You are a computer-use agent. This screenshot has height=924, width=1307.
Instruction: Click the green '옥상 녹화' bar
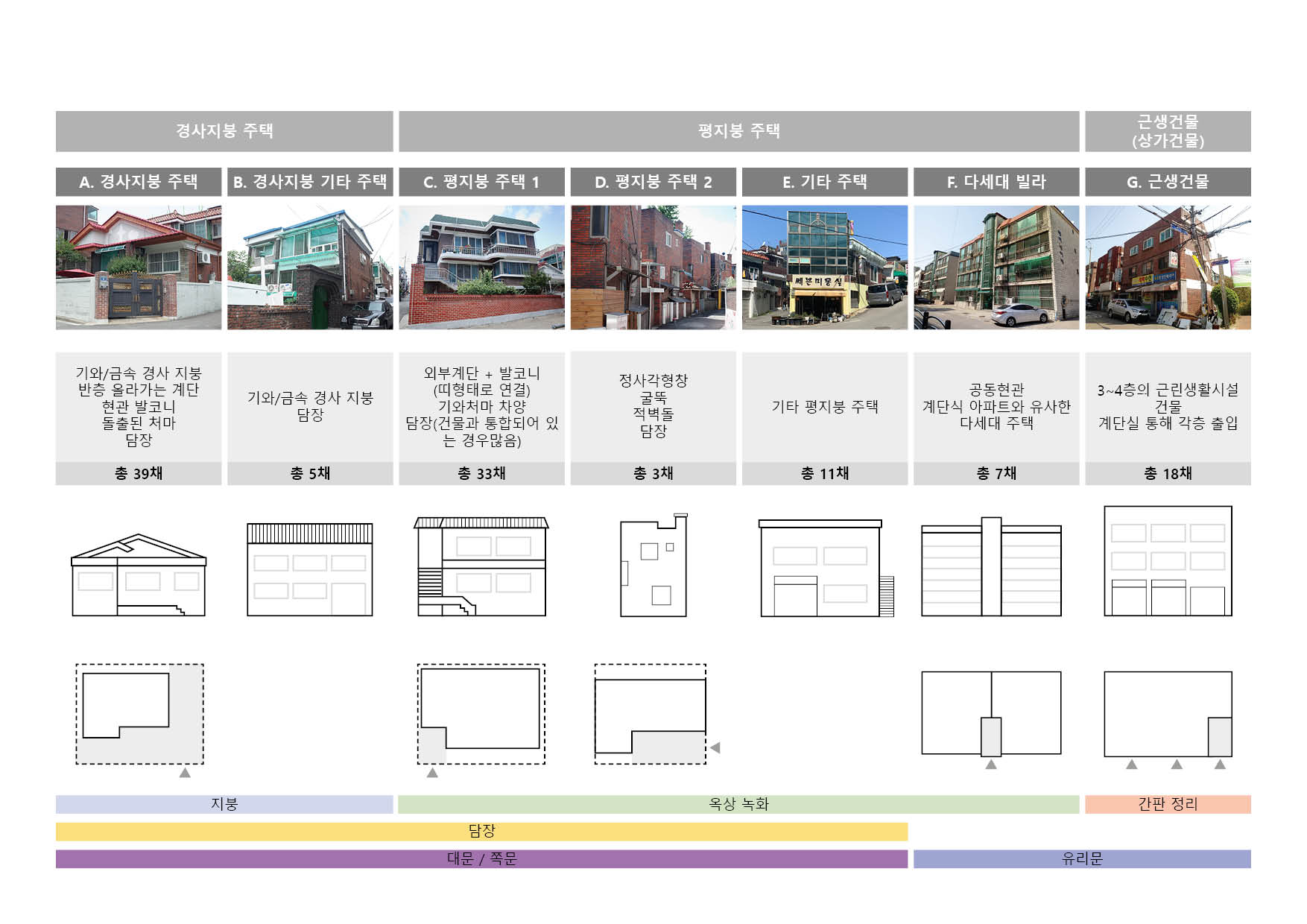tap(738, 804)
